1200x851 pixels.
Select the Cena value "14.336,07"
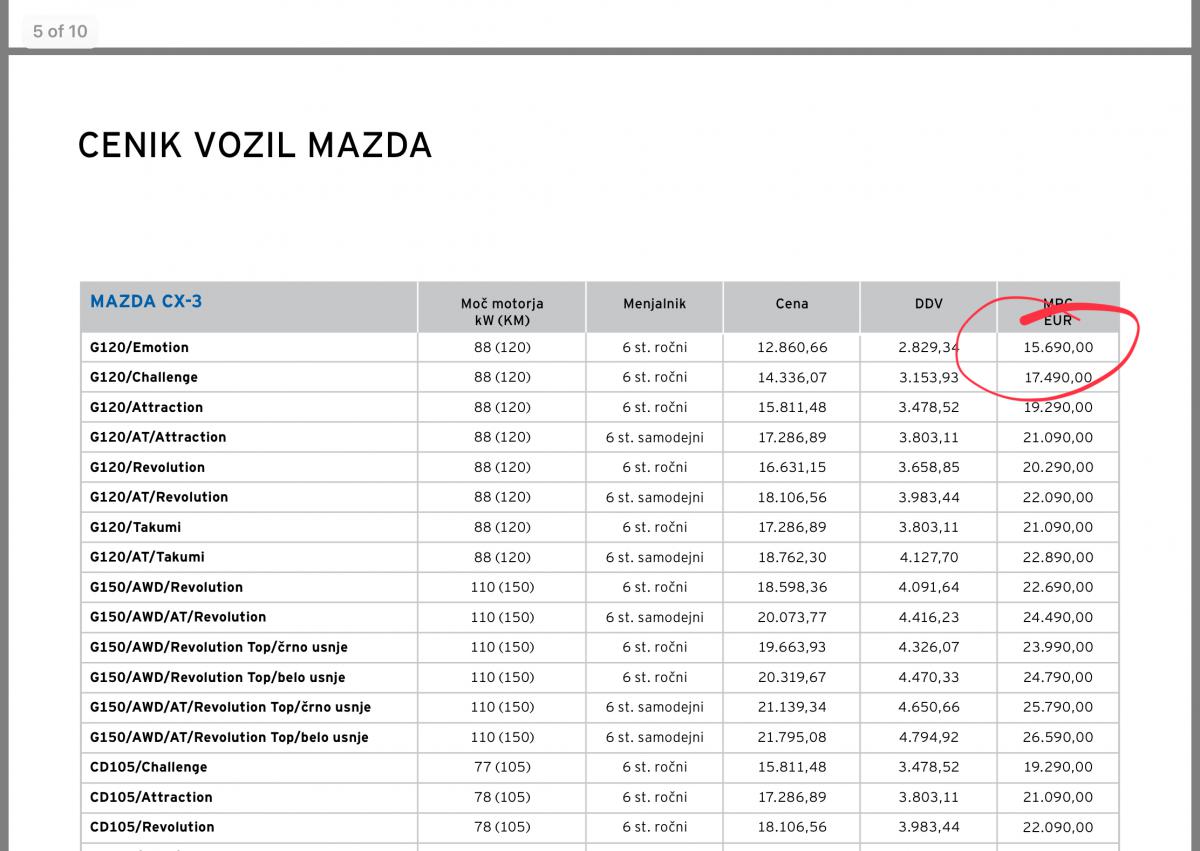(x=792, y=377)
